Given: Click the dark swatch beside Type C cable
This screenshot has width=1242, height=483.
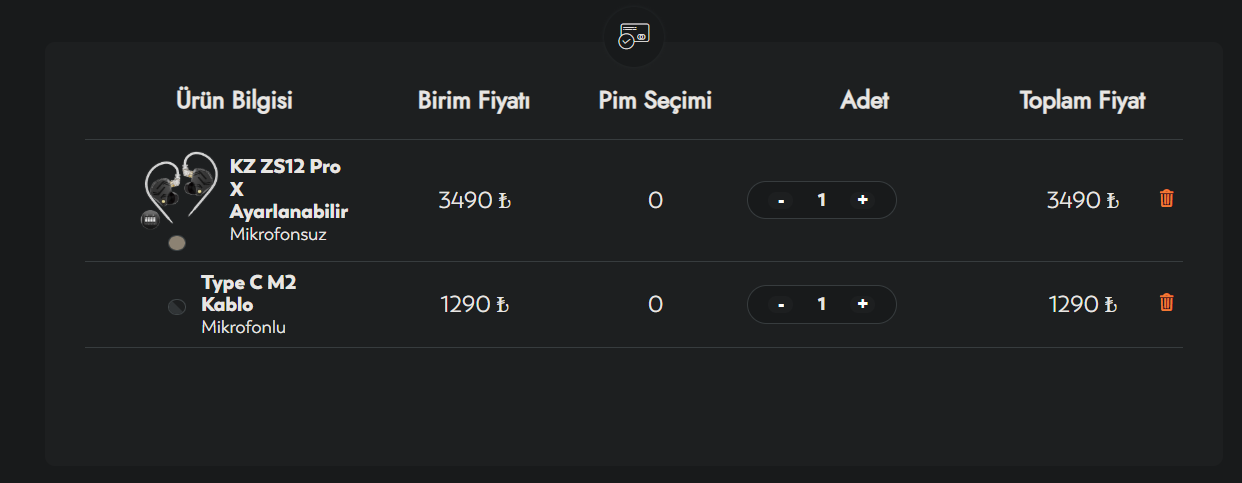Looking at the screenshot, I should point(177,307).
